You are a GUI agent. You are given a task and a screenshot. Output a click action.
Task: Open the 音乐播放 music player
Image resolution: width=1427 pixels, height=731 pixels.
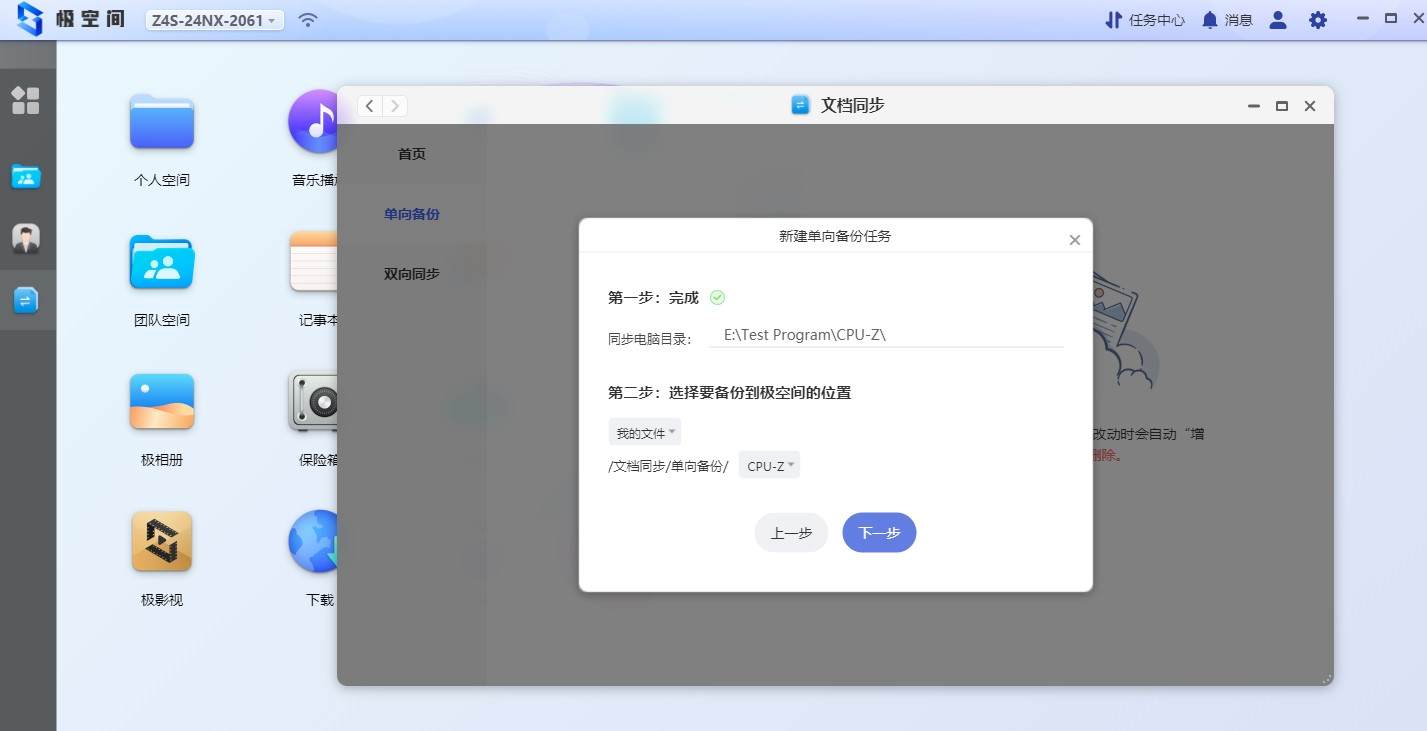(x=316, y=121)
